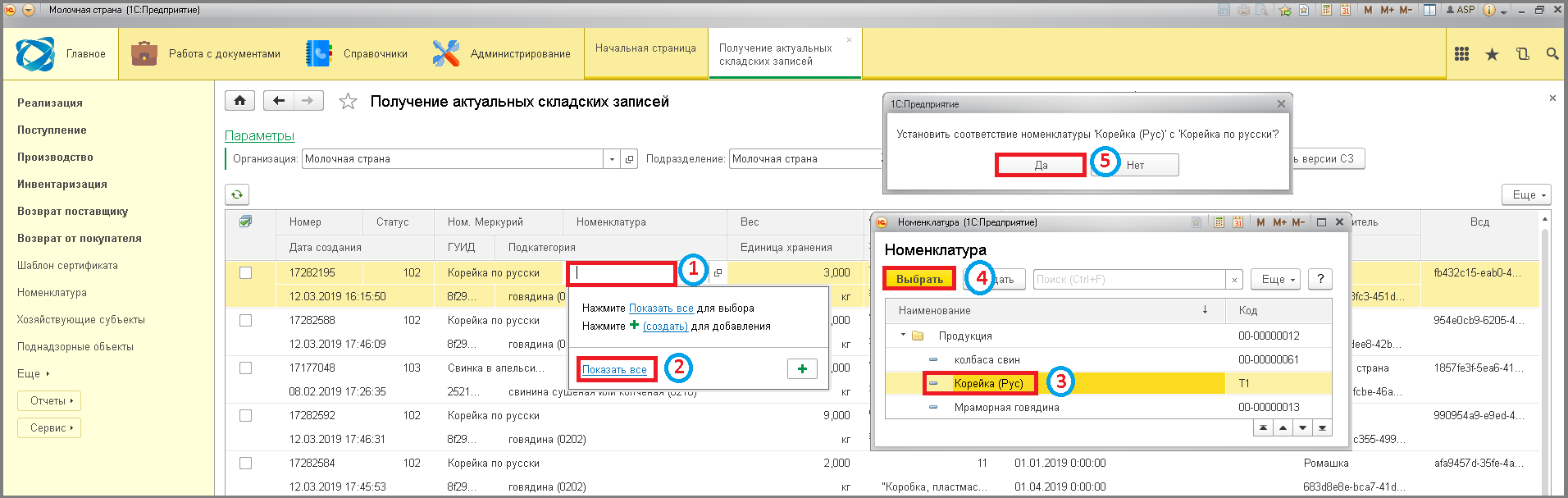Open the Еще menu in Номенклатура dialog
This screenshot has height=498, width=1568.
[1276, 279]
